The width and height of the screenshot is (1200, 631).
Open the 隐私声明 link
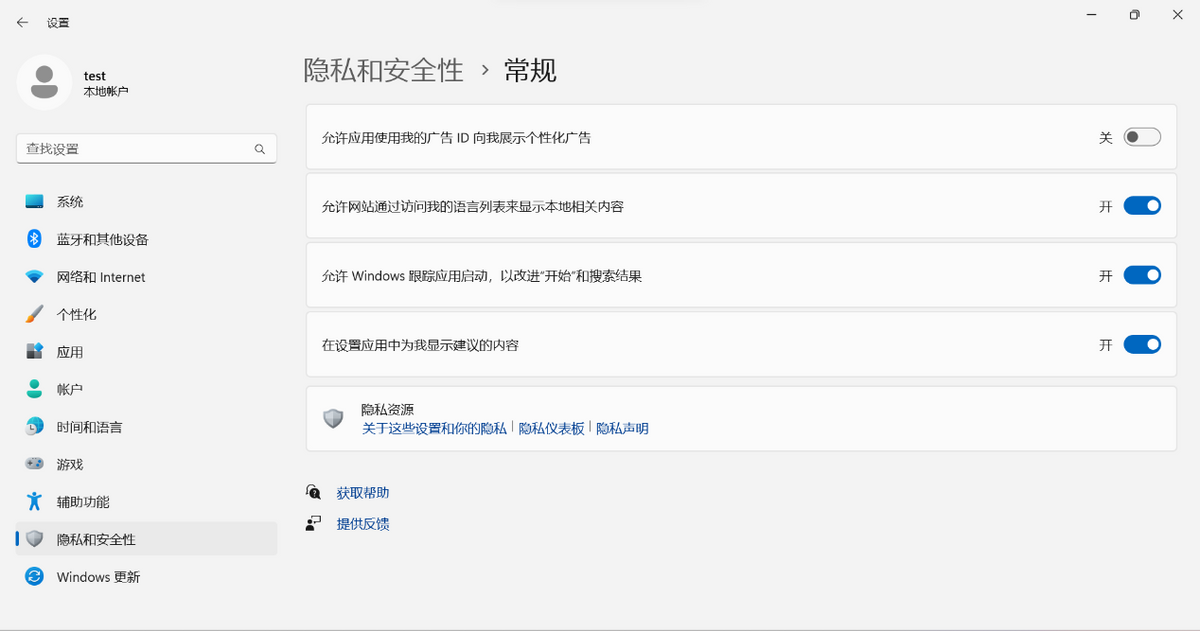[x=622, y=428]
